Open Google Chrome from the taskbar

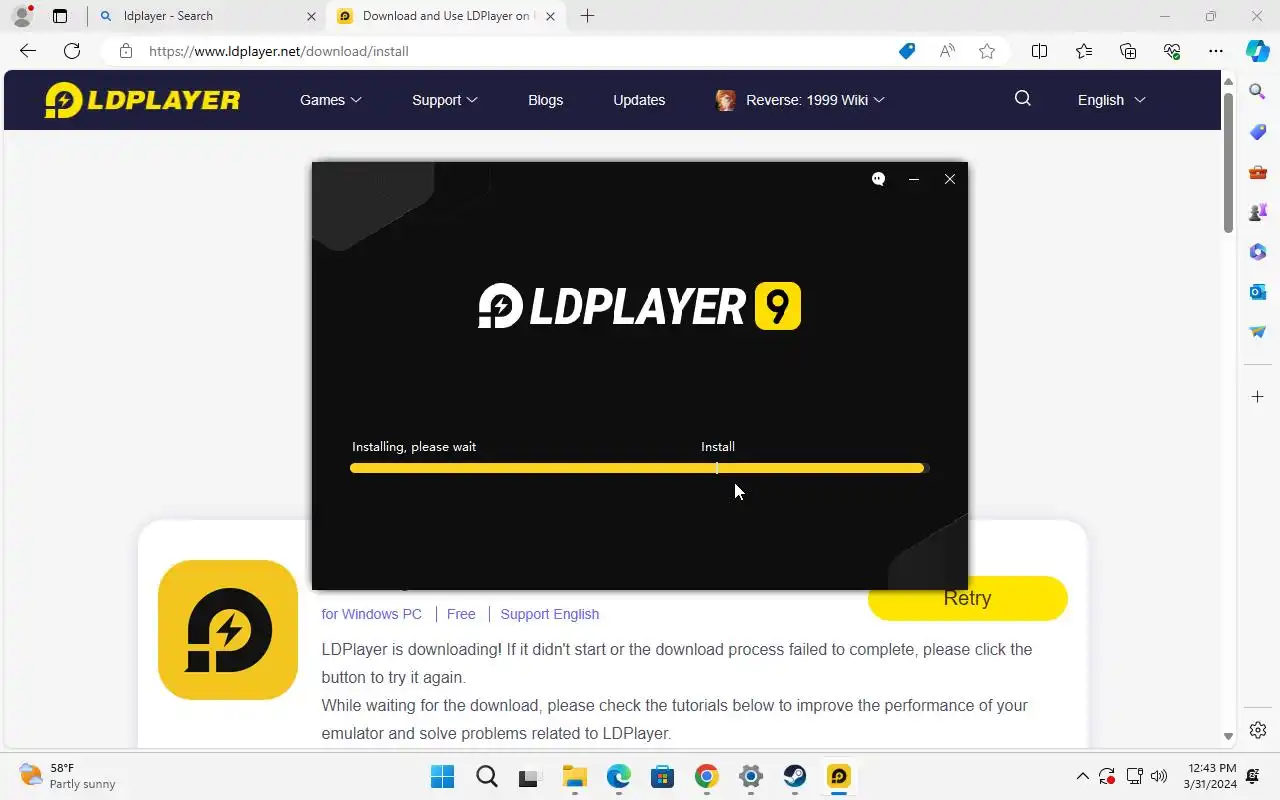click(707, 776)
